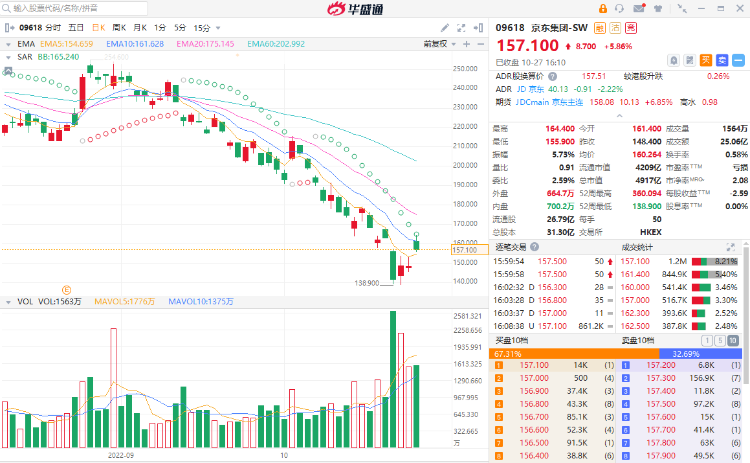
Task: Open JD 京东 ADR link
Action: 530,89
